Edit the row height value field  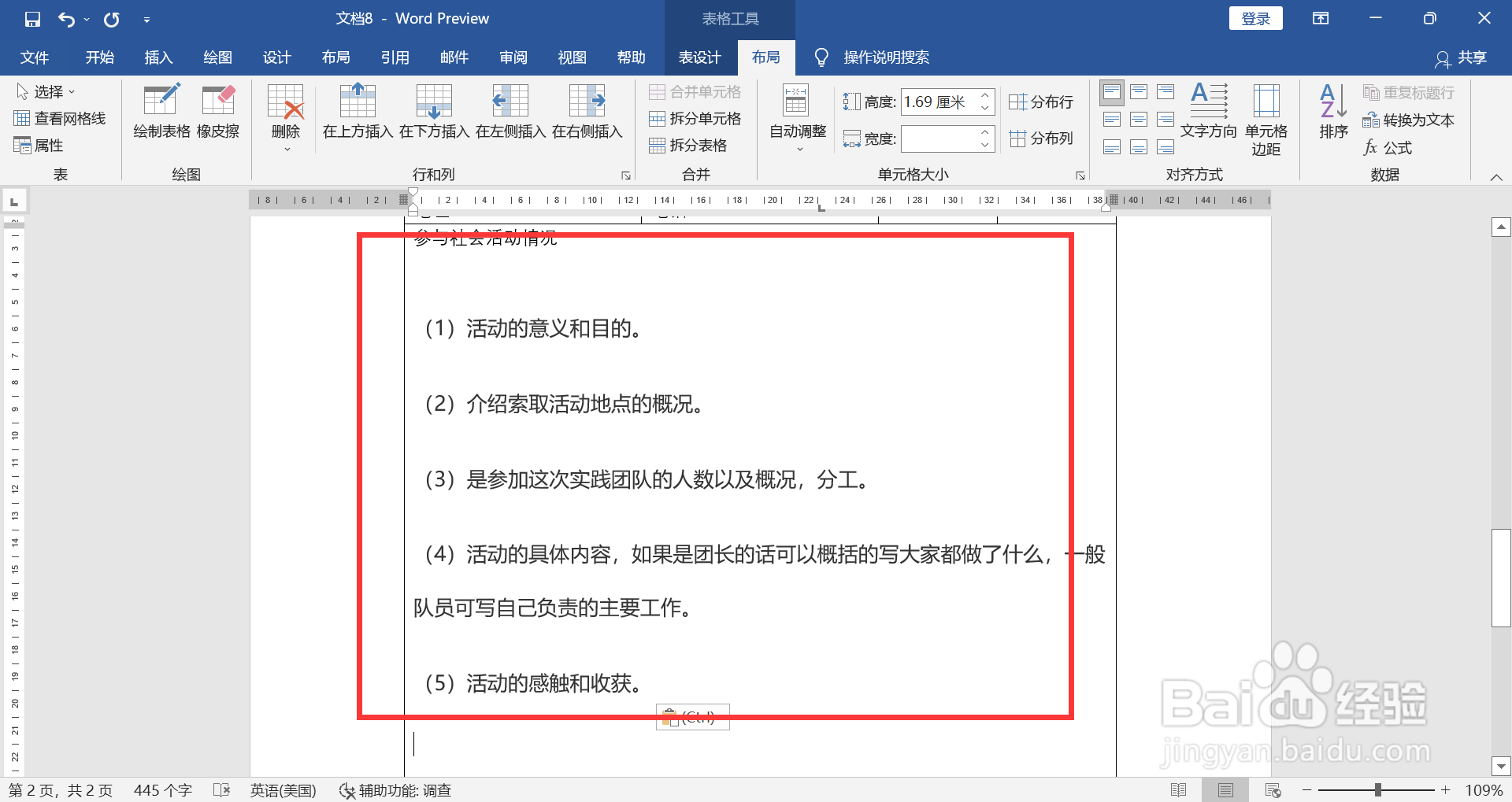click(942, 102)
